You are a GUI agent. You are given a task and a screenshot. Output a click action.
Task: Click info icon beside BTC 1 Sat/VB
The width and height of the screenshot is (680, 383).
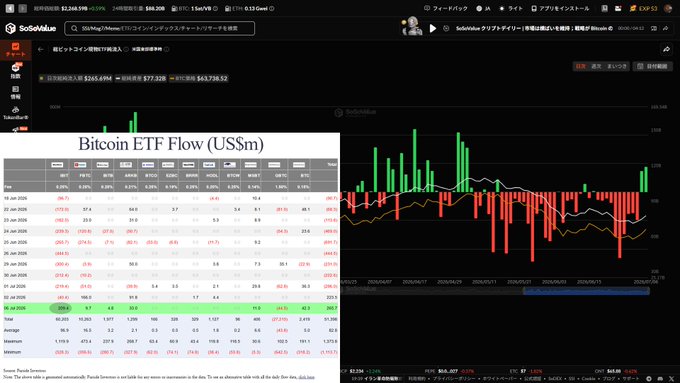[216, 8]
